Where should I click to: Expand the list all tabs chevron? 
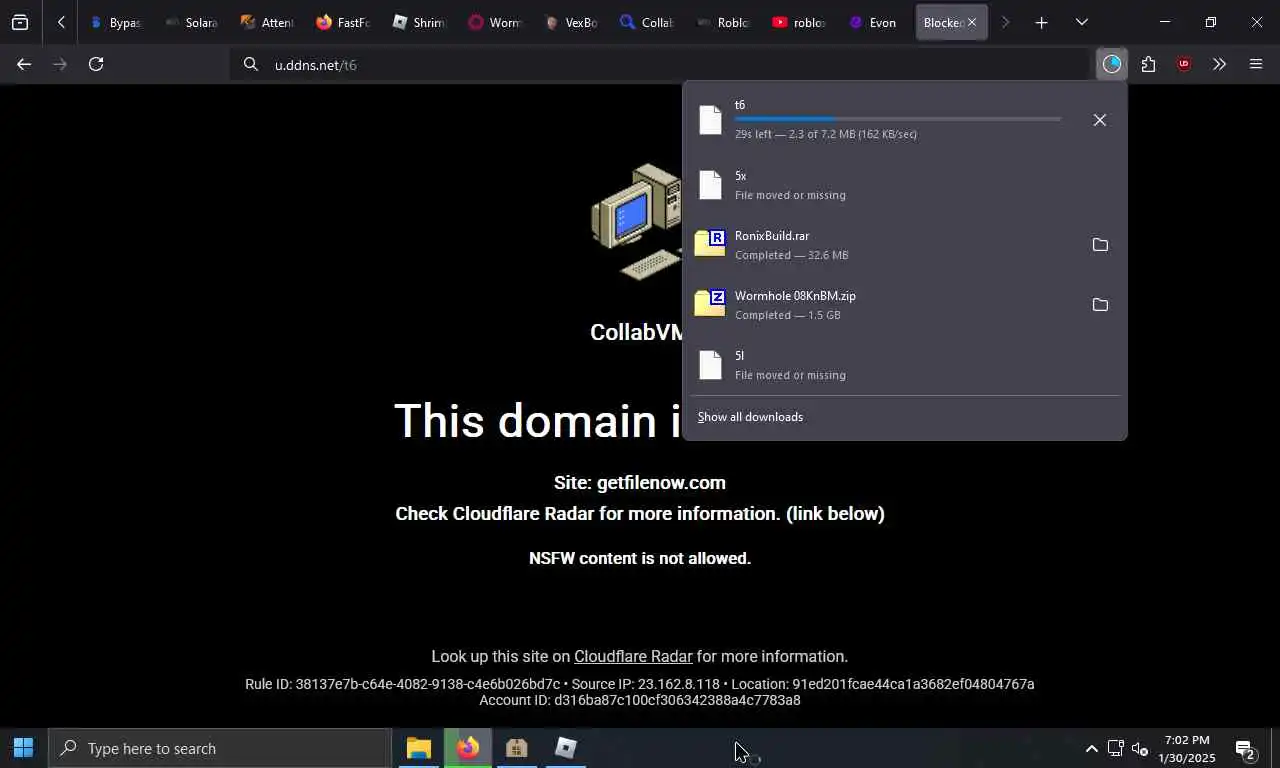point(1081,22)
